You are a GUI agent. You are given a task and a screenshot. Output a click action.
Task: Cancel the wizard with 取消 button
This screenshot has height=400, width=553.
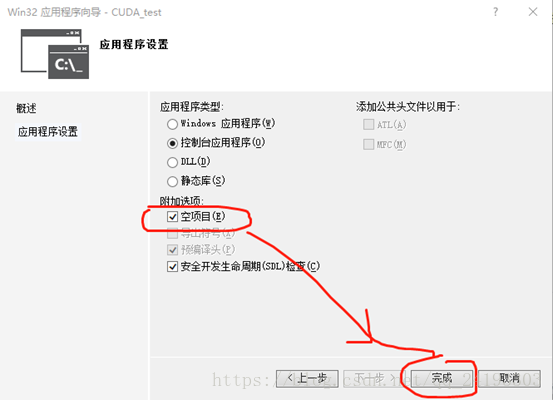509,378
